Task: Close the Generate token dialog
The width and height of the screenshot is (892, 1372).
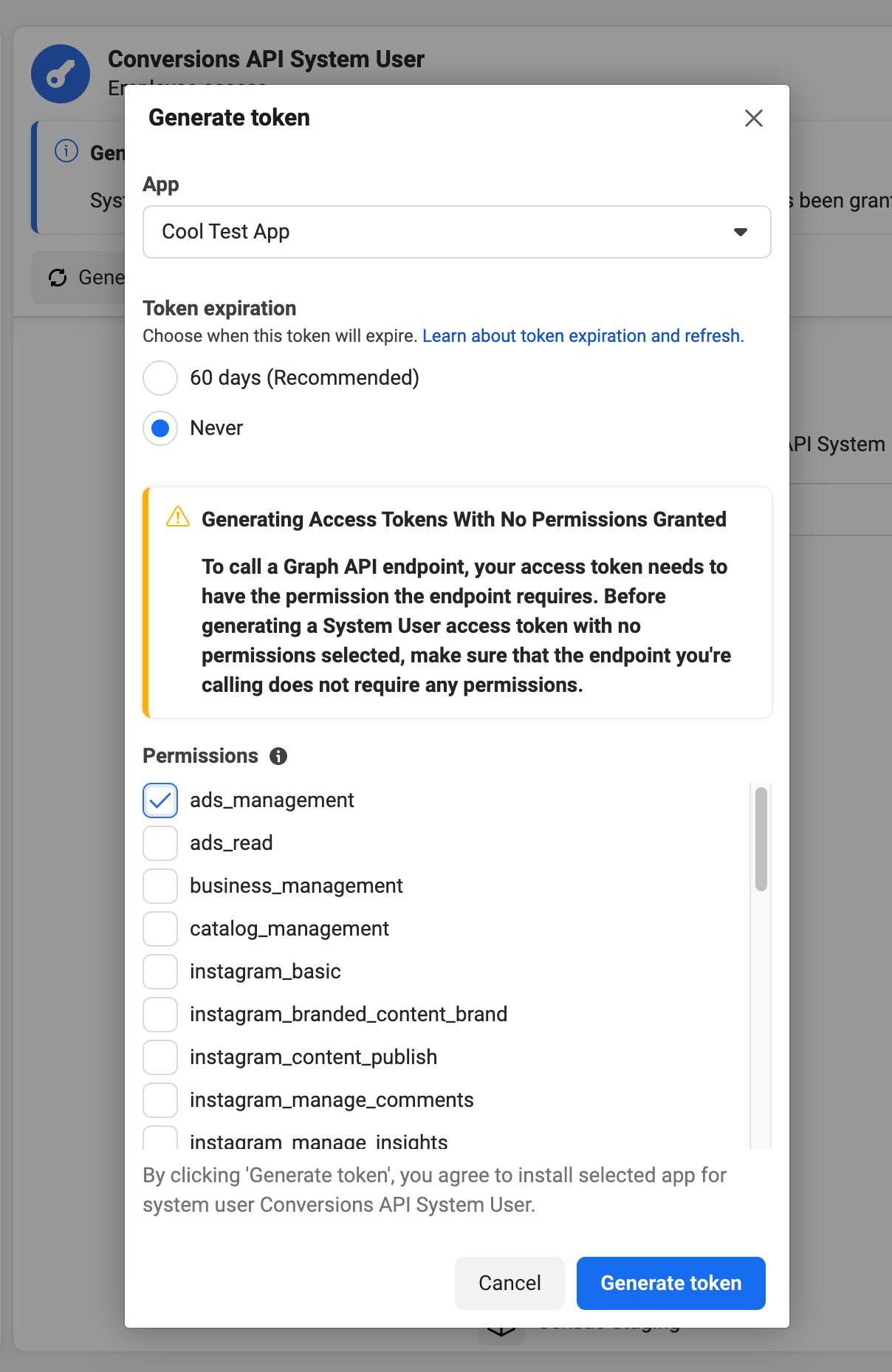Action: [753, 118]
